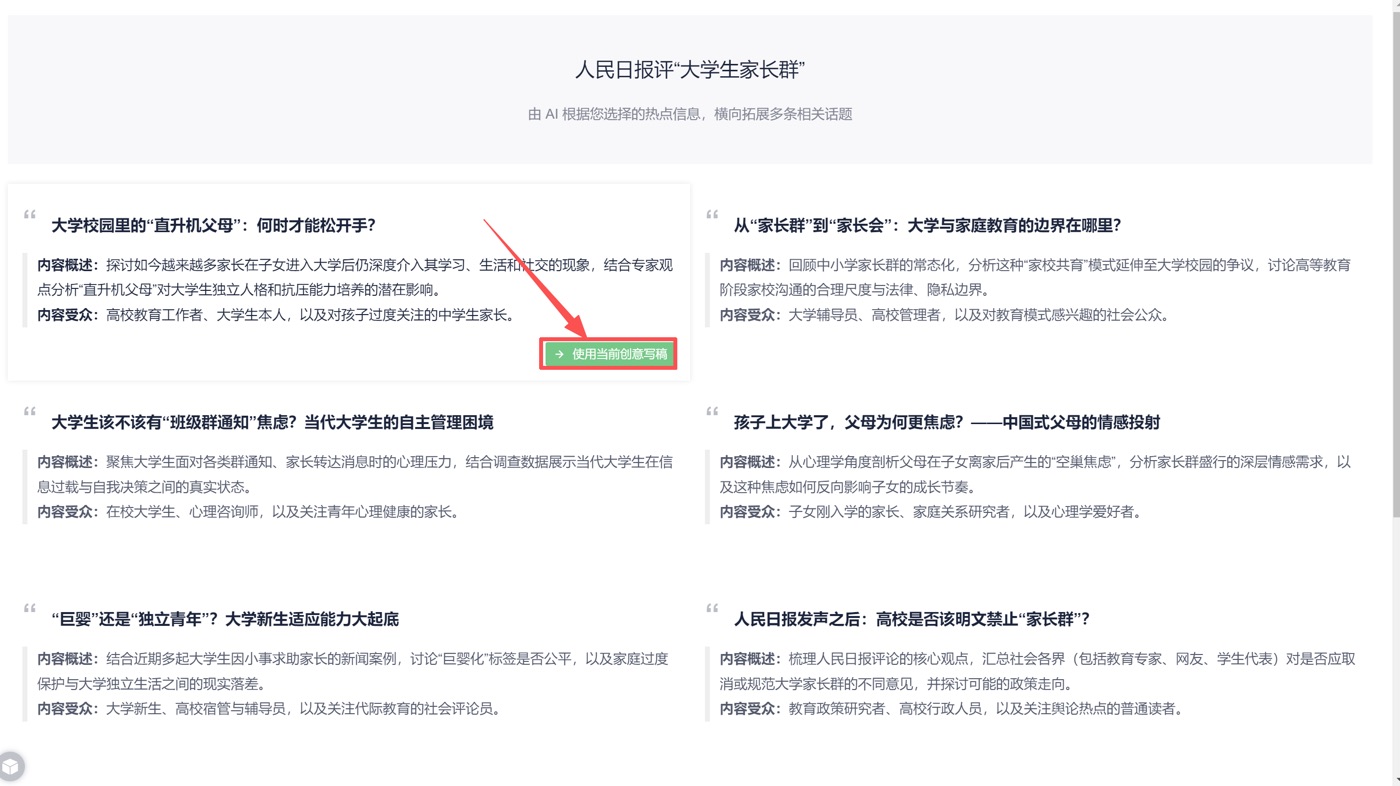The width and height of the screenshot is (1400, 786).
Task: Click the “巨婴”还是“独立青年” card title
Action: tap(225, 619)
